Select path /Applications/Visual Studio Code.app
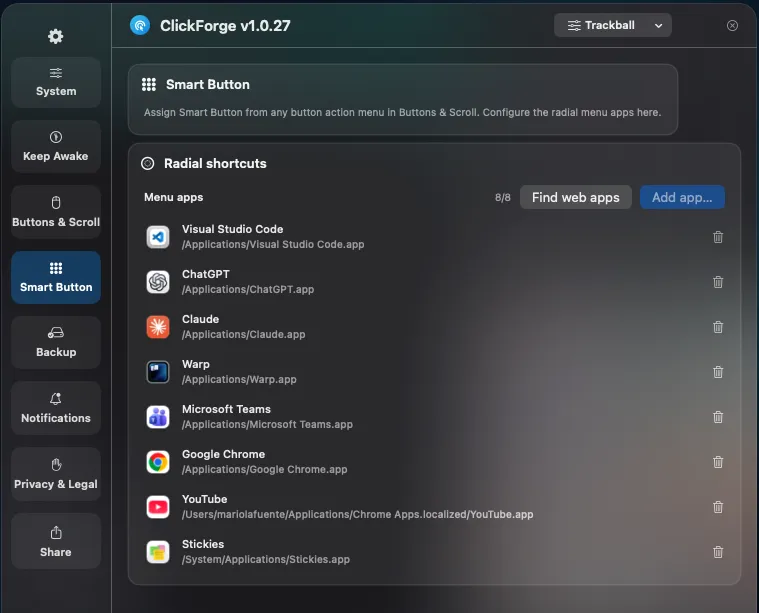Image resolution: width=759 pixels, height=613 pixels. [273, 245]
